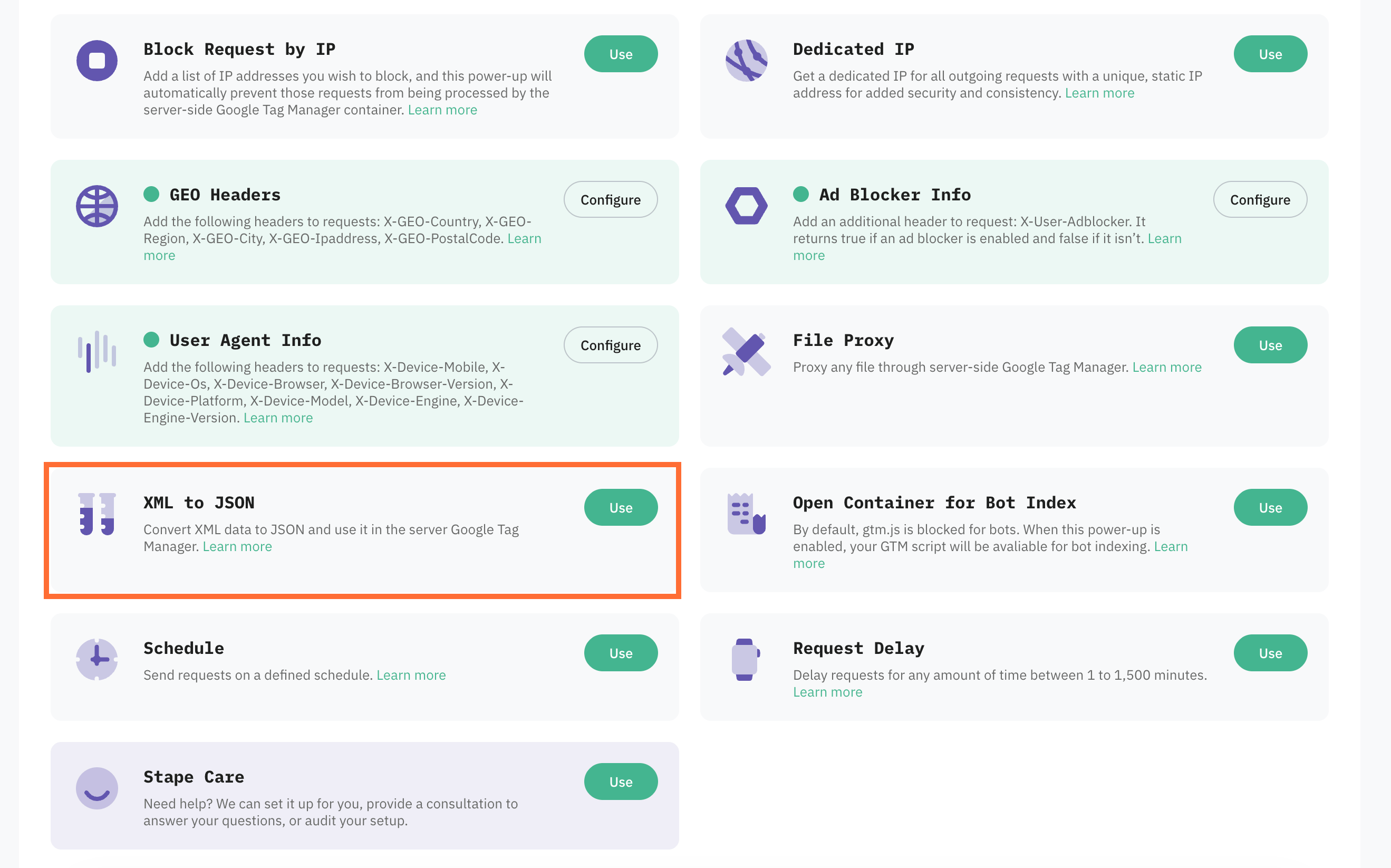Use the Schedule power-up
Image resolution: width=1391 pixels, height=868 pixels.
[x=621, y=653]
